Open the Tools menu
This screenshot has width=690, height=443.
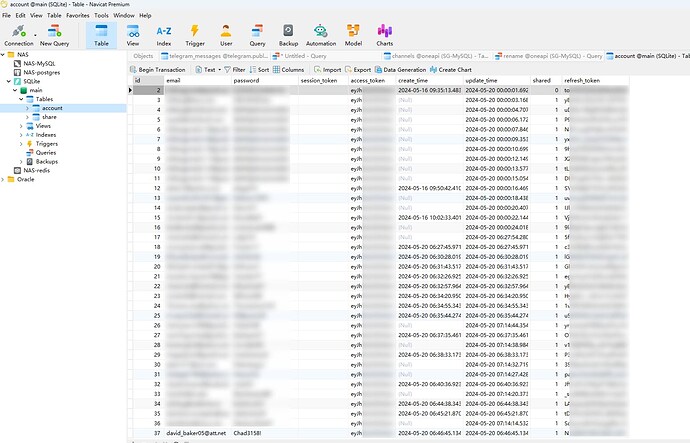coord(101,15)
